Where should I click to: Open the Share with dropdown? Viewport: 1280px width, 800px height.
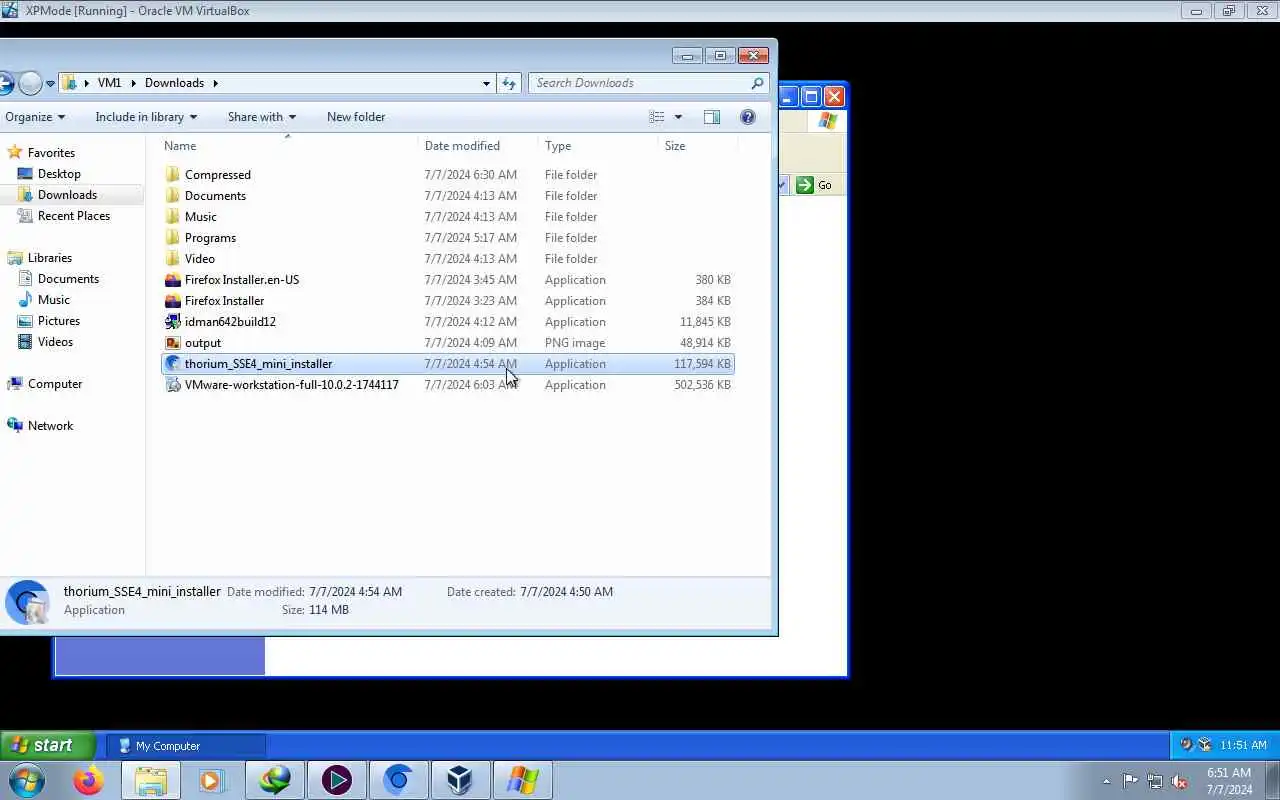pyautogui.click(x=261, y=117)
